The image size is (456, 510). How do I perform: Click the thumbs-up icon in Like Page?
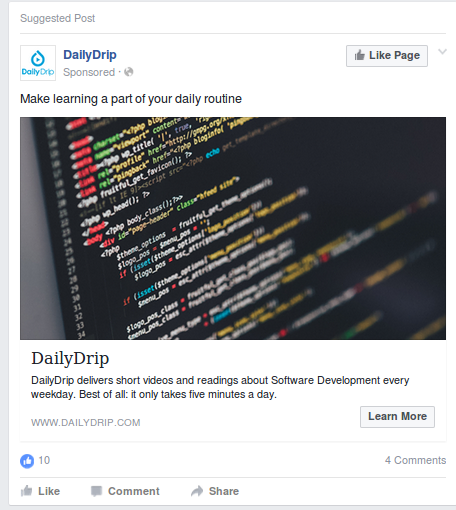point(360,55)
